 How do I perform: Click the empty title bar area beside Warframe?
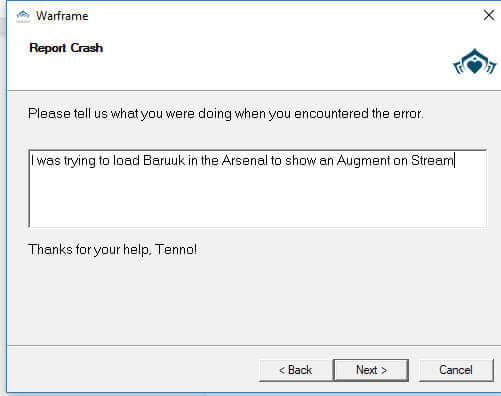point(283,16)
